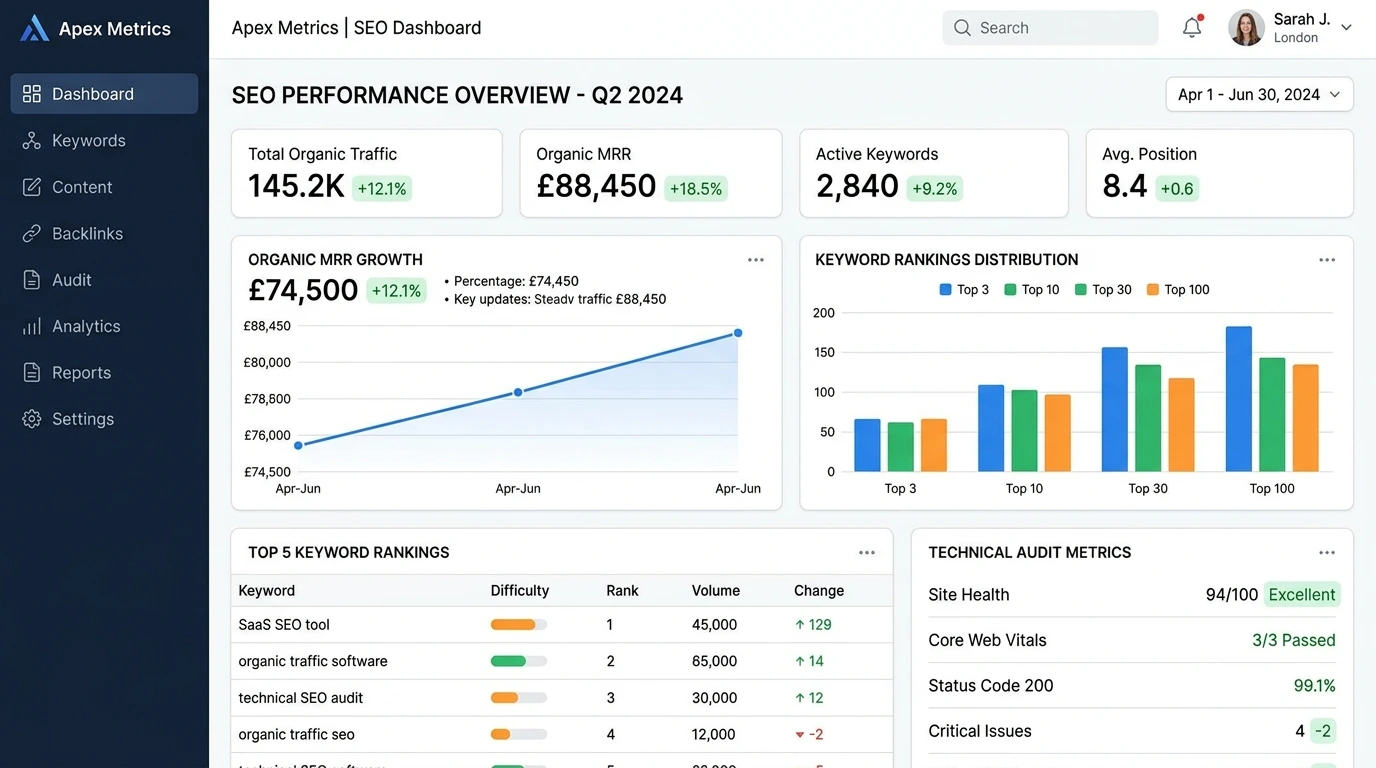This screenshot has width=1376, height=768.
Task: Click the 'organic traffic software' keyword
Action: click(x=313, y=661)
